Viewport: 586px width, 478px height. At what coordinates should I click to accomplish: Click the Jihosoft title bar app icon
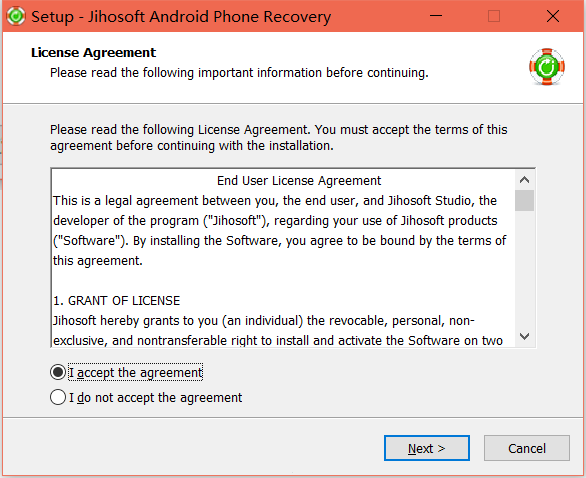(16, 16)
